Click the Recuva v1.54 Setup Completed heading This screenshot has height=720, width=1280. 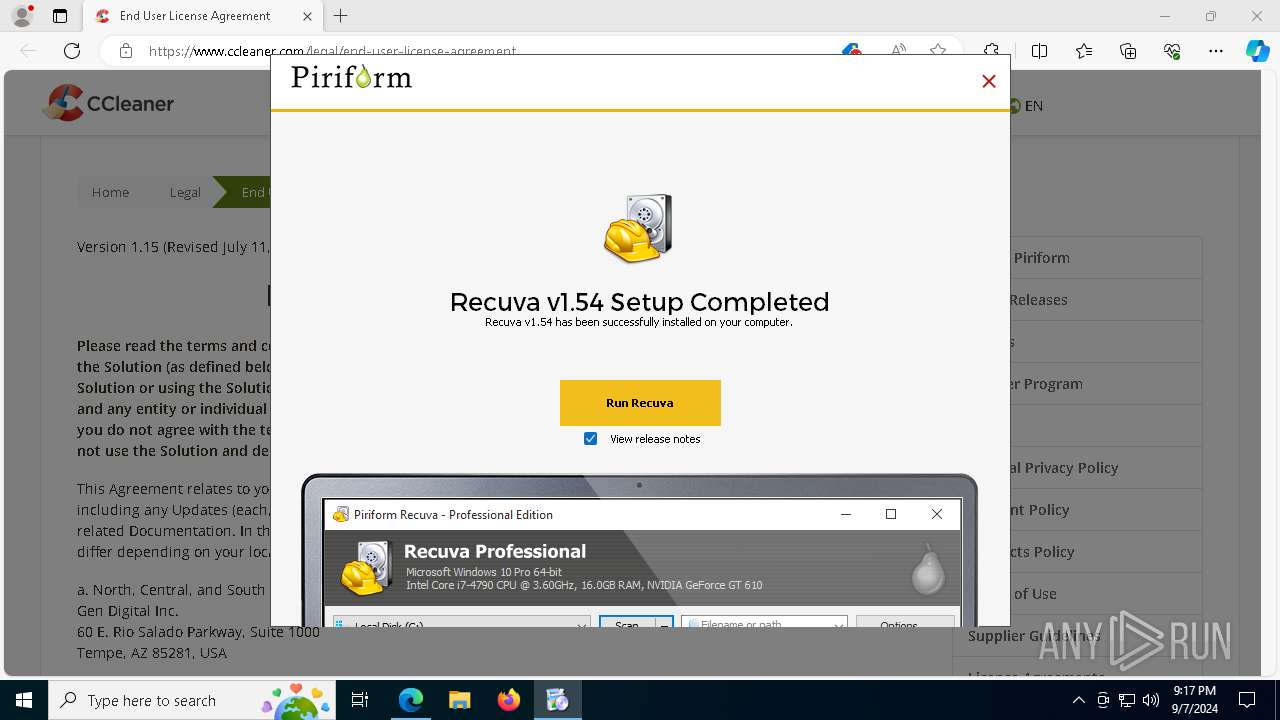tap(640, 301)
